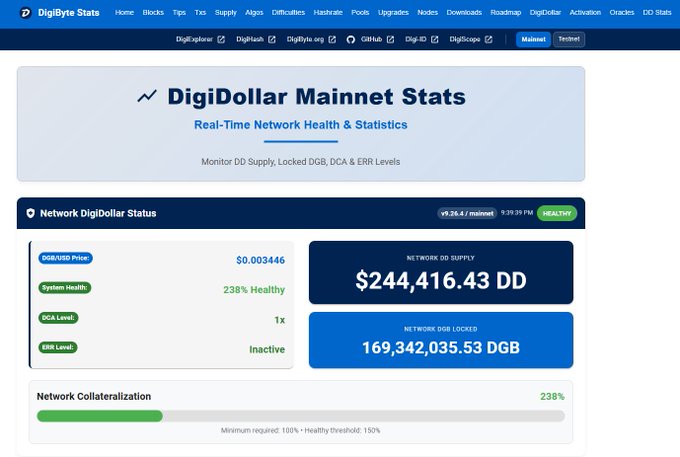Switch to Mainnet network
The width and height of the screenshot is (680, 457).
(533, 39)
